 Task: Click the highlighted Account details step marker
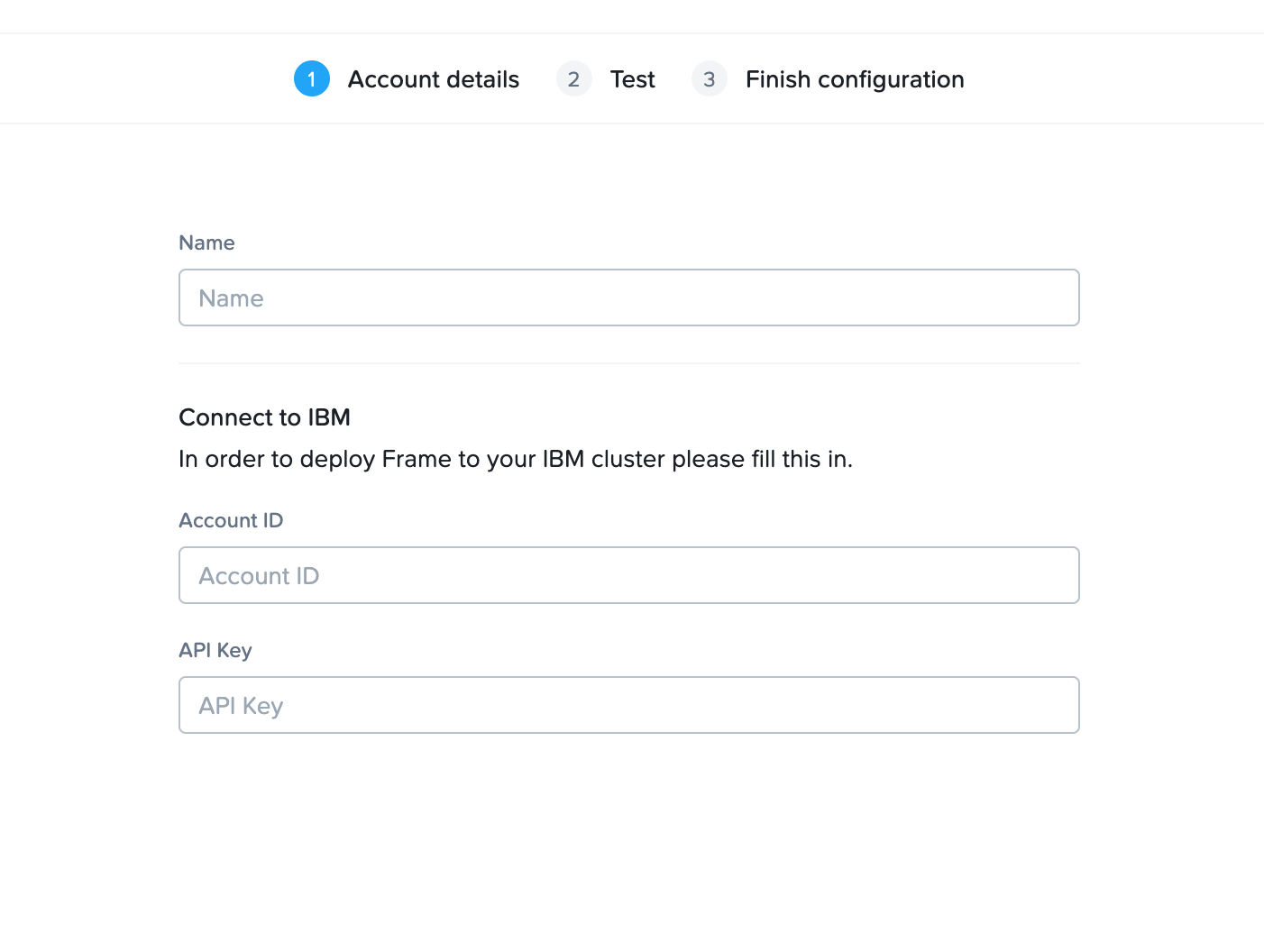tap(312, 78)
